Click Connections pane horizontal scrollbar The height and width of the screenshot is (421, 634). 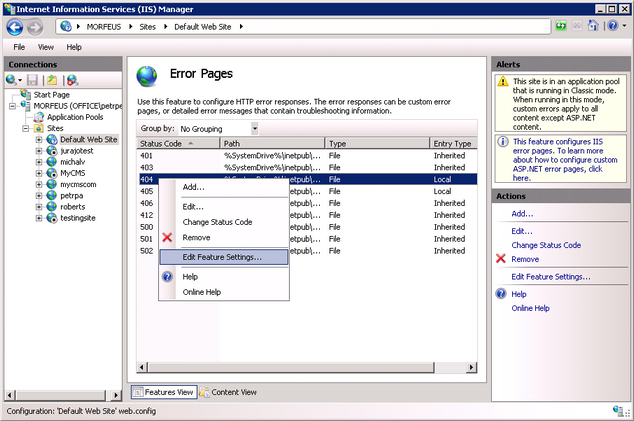[61, 395]
